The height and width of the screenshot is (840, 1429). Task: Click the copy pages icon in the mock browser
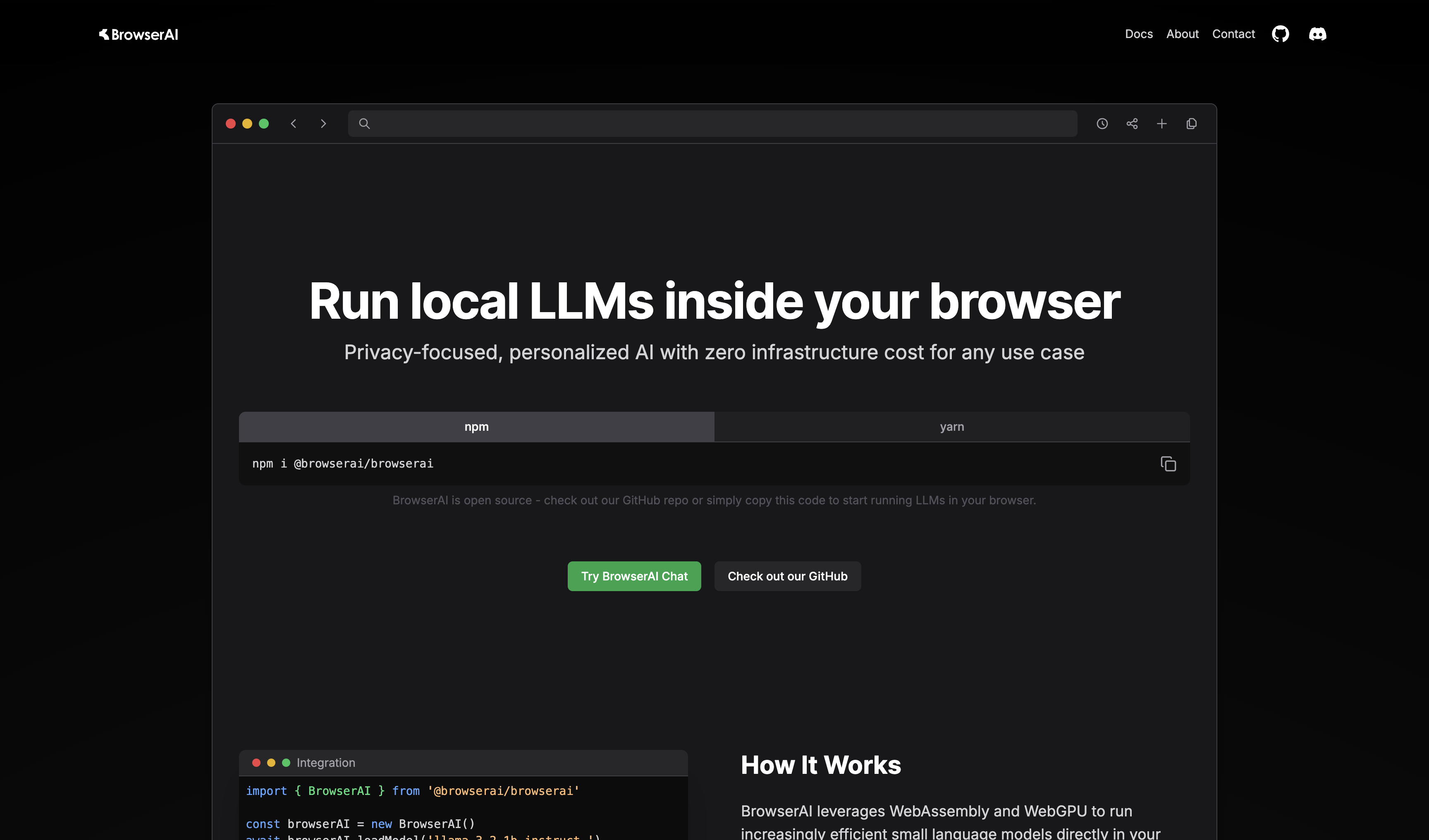pyautogui.click(x=1191, y=124)
